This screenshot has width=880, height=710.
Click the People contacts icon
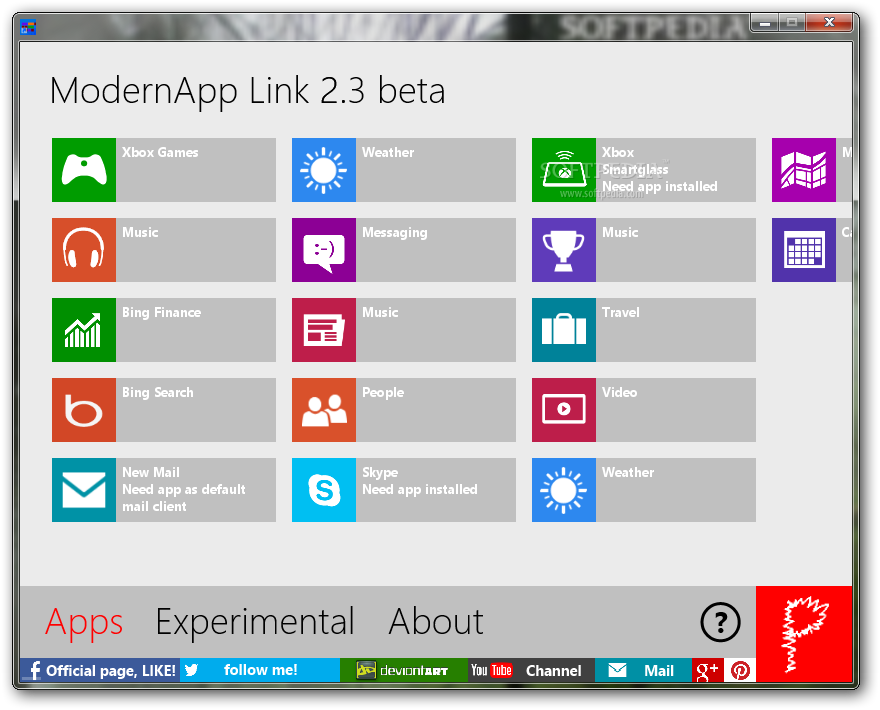(324, 410)
